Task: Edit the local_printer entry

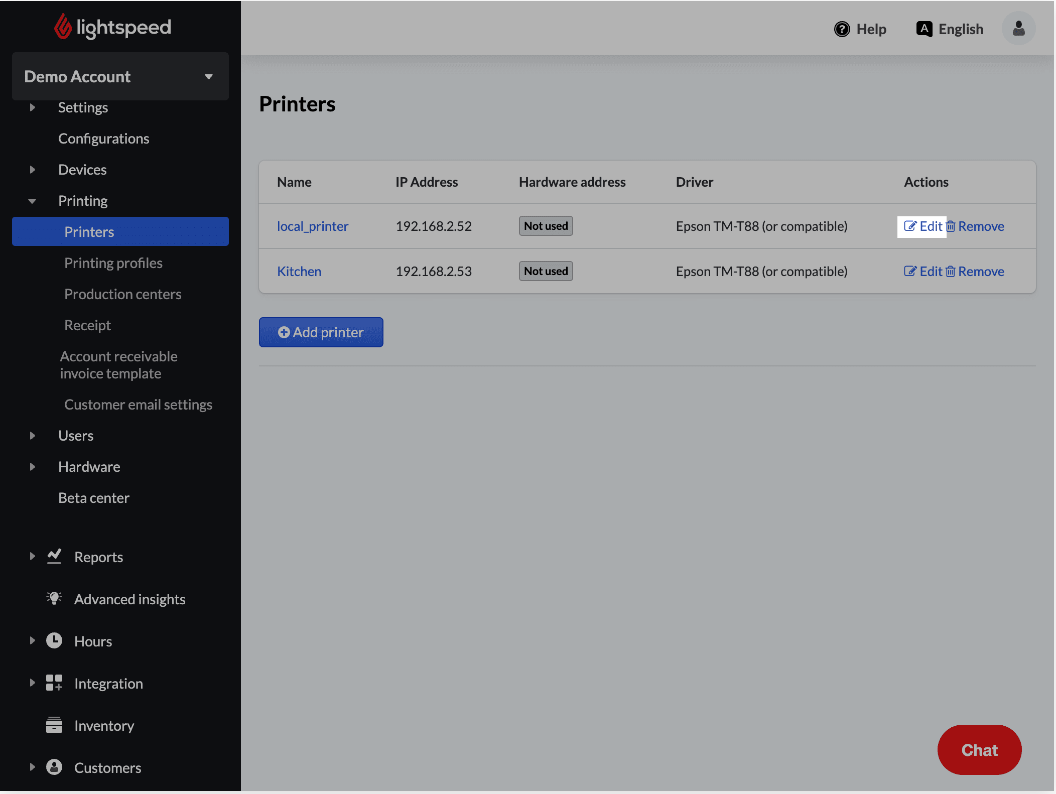Action: point(923,226)
